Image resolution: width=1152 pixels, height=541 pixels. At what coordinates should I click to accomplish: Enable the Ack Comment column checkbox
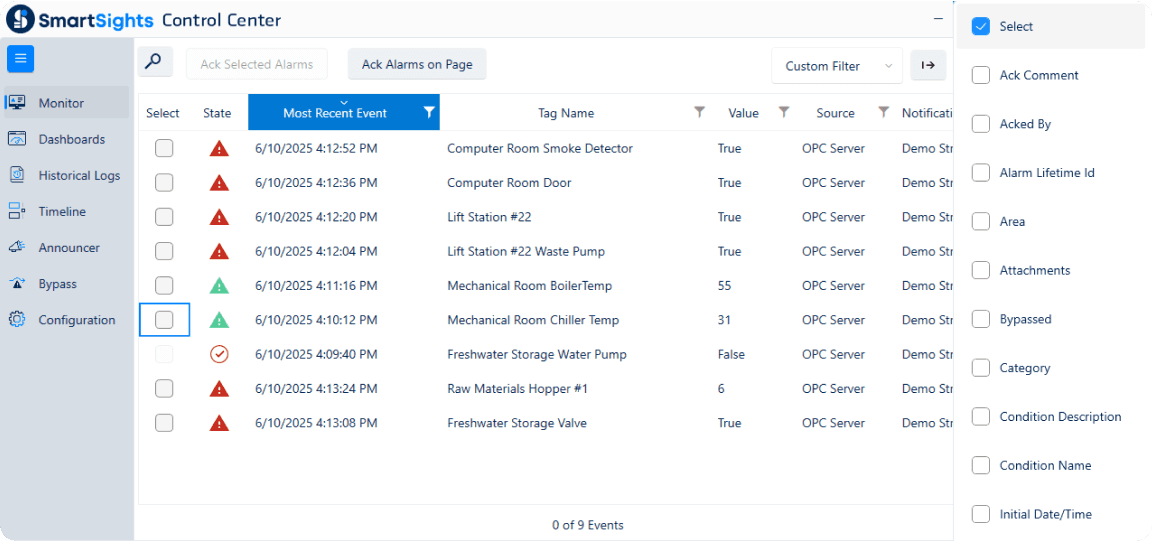[x=981, y=76]
